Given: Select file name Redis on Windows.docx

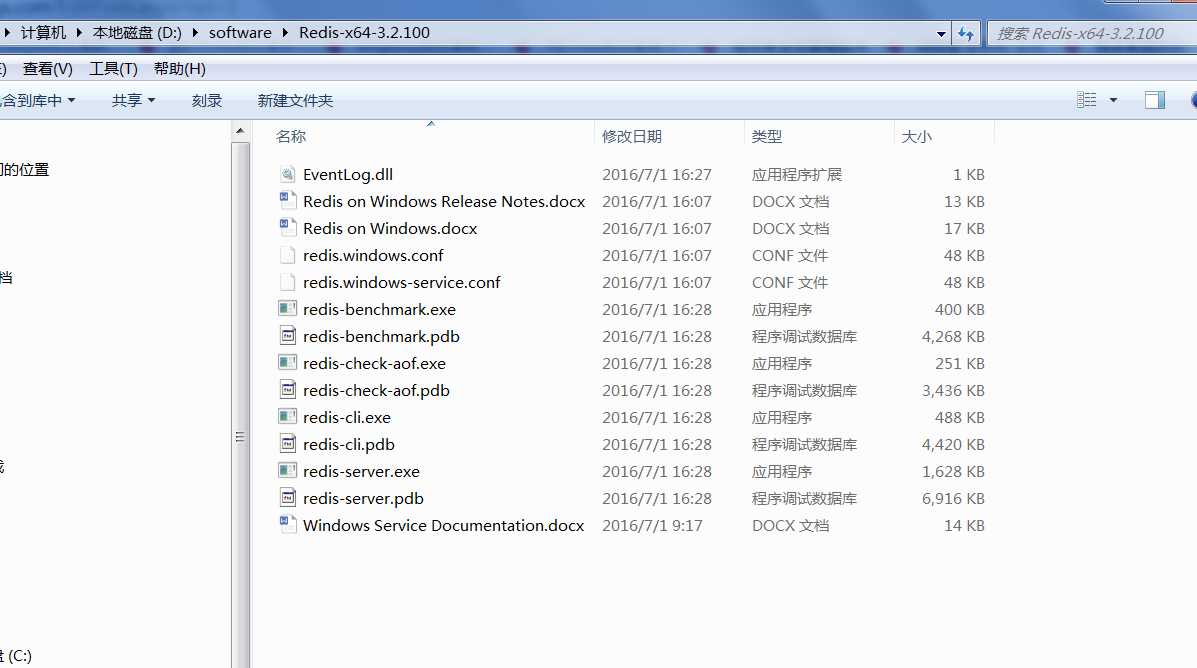Looking at the screenshot, I should pos(390,228).
